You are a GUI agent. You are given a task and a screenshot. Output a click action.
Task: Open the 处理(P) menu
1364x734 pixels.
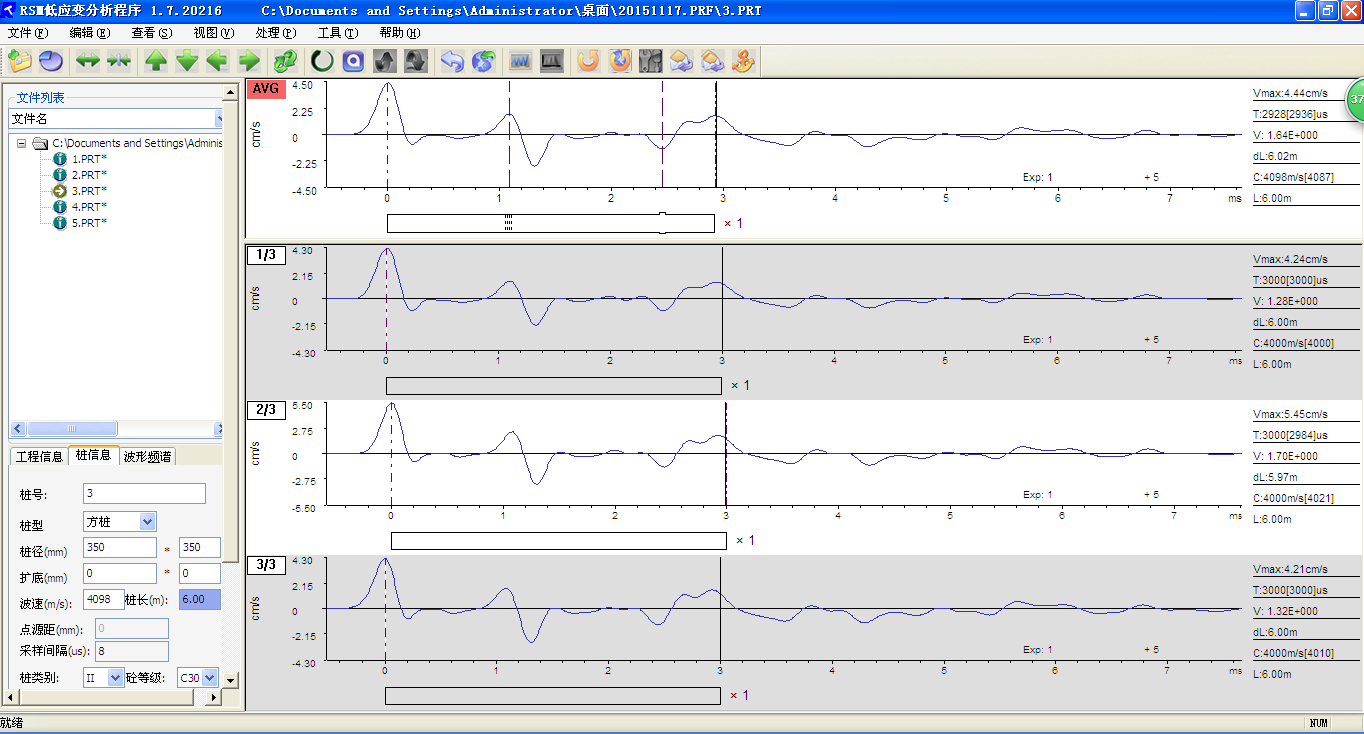tap(276, 33)
